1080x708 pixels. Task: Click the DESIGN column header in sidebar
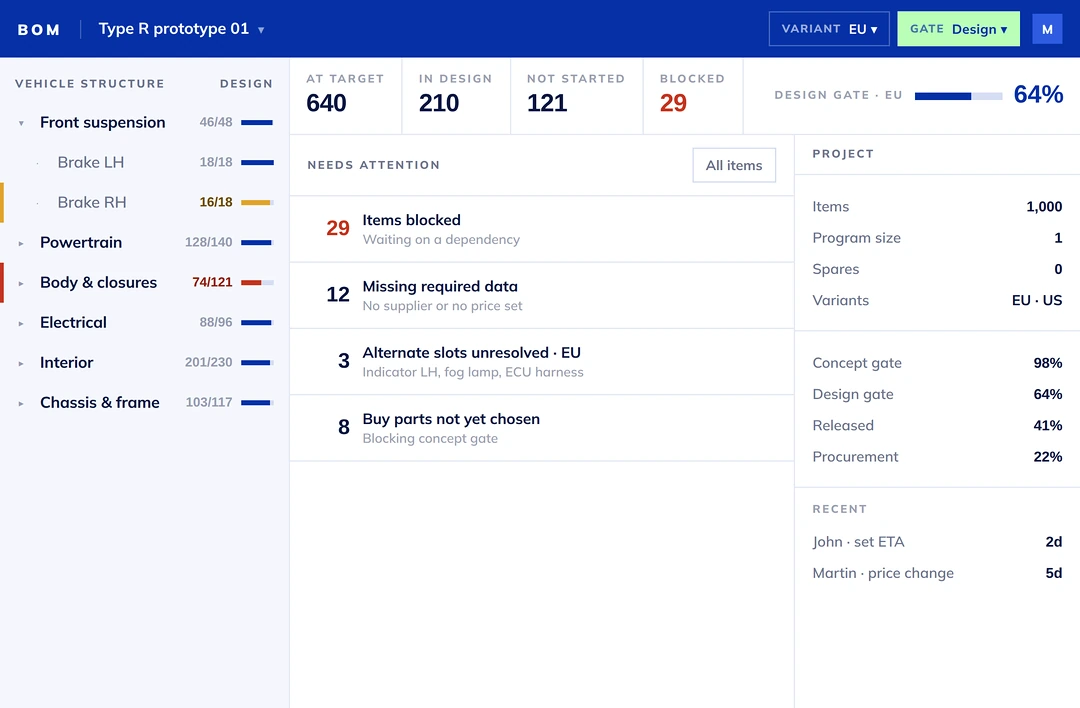tap(246, 83)
